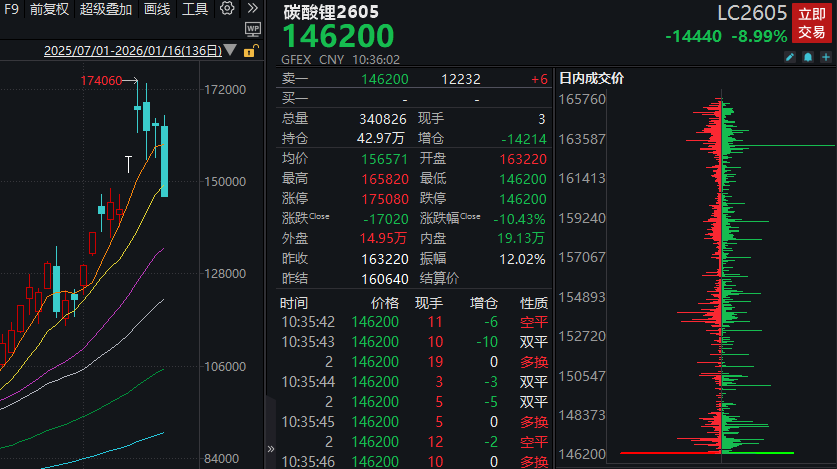837x469 pixels.
Task: Open date range dropdown triangle
Action: pyautogui.click(x=231, y=51)
